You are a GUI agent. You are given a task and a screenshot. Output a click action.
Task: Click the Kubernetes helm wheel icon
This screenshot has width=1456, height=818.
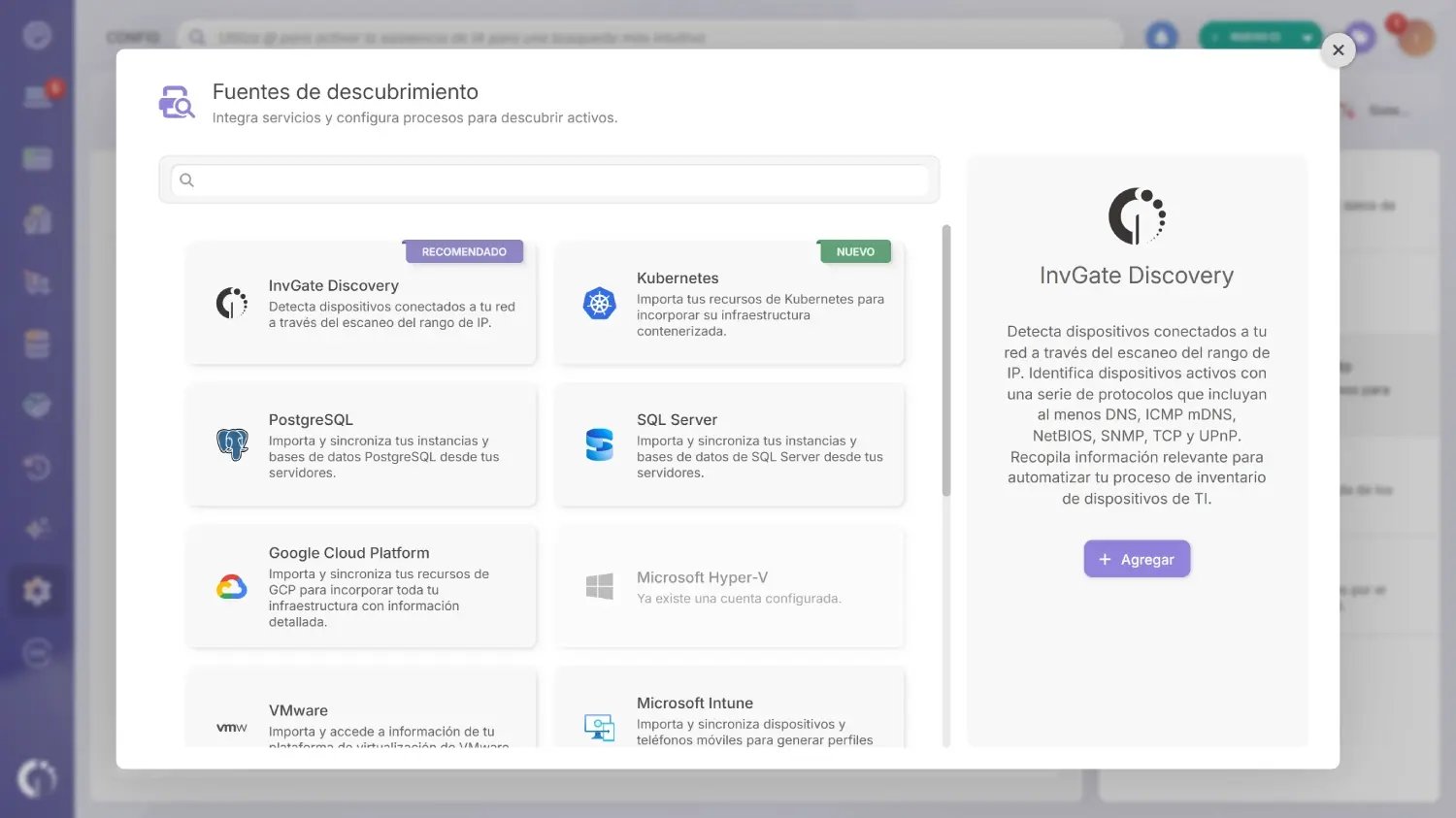pos(600,304)
